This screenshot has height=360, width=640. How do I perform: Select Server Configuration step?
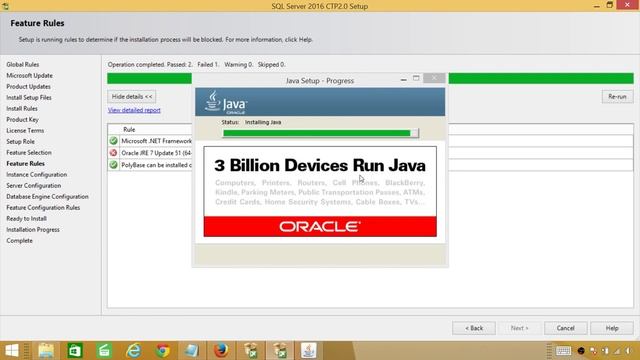click(33, 186)
